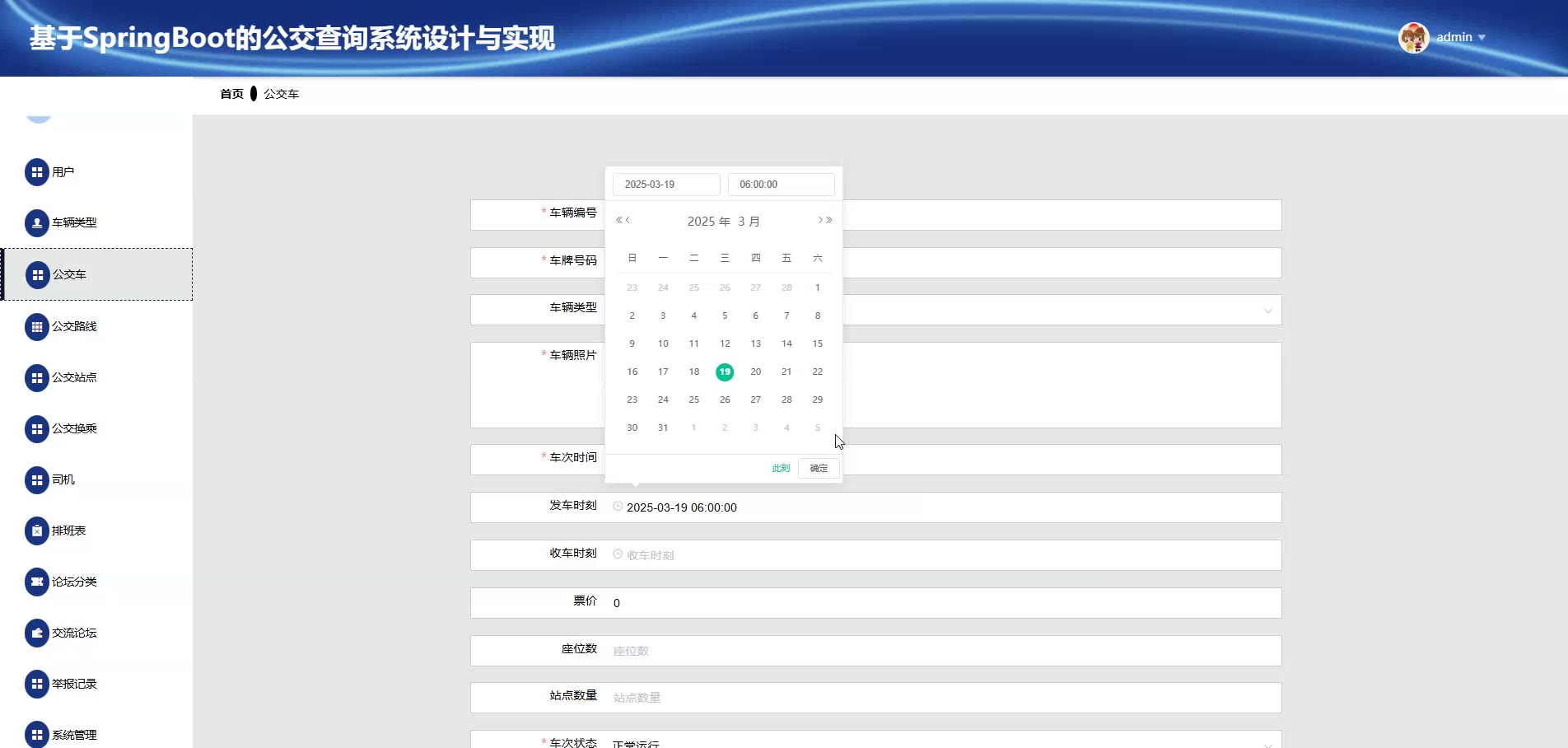The height and width of the screenshot is (748, 1568).
Task: Pick day 8 in the calendar
Action: pos(818,316)
